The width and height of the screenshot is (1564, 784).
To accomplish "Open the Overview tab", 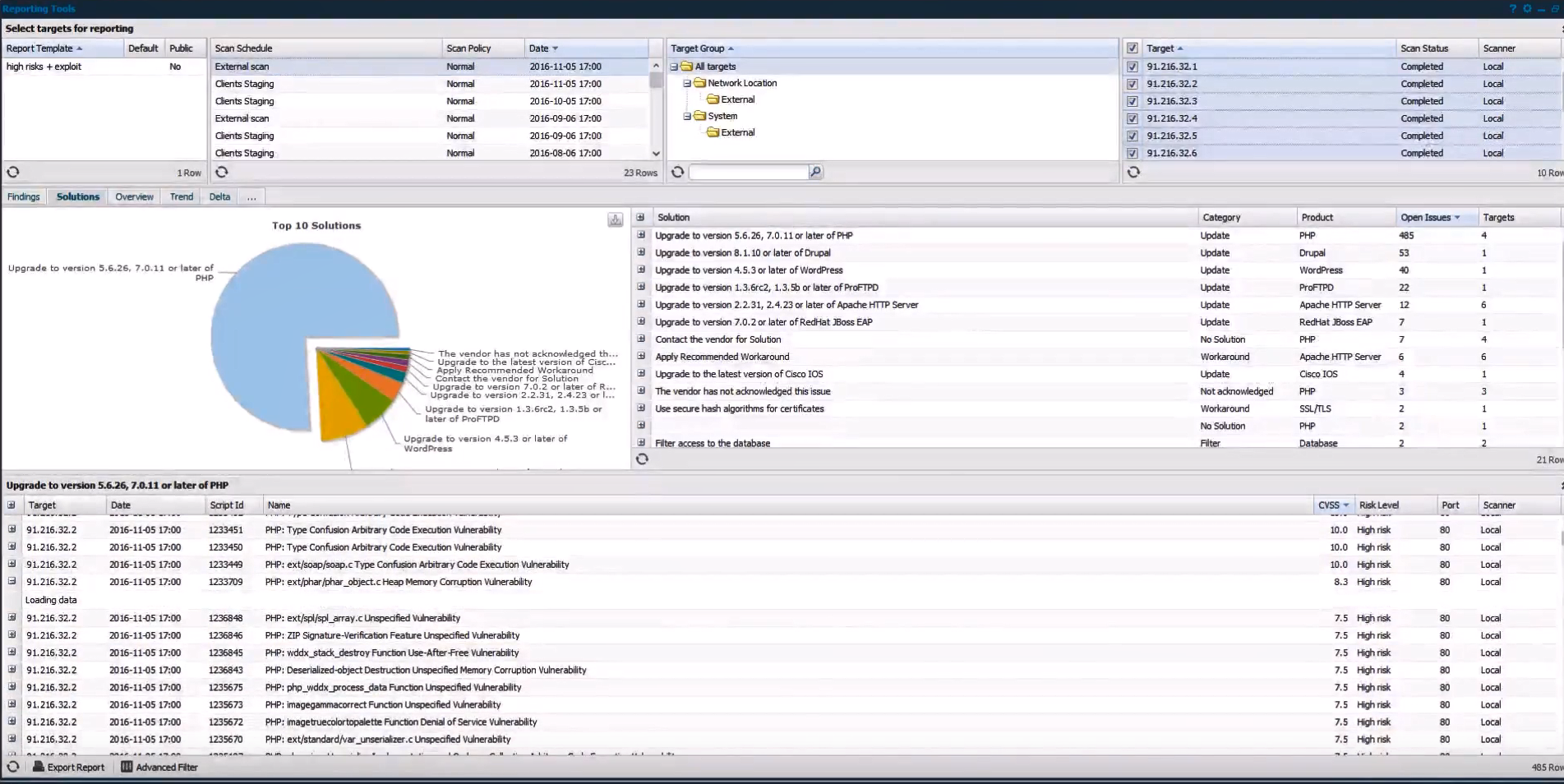I will coord(134,196).
